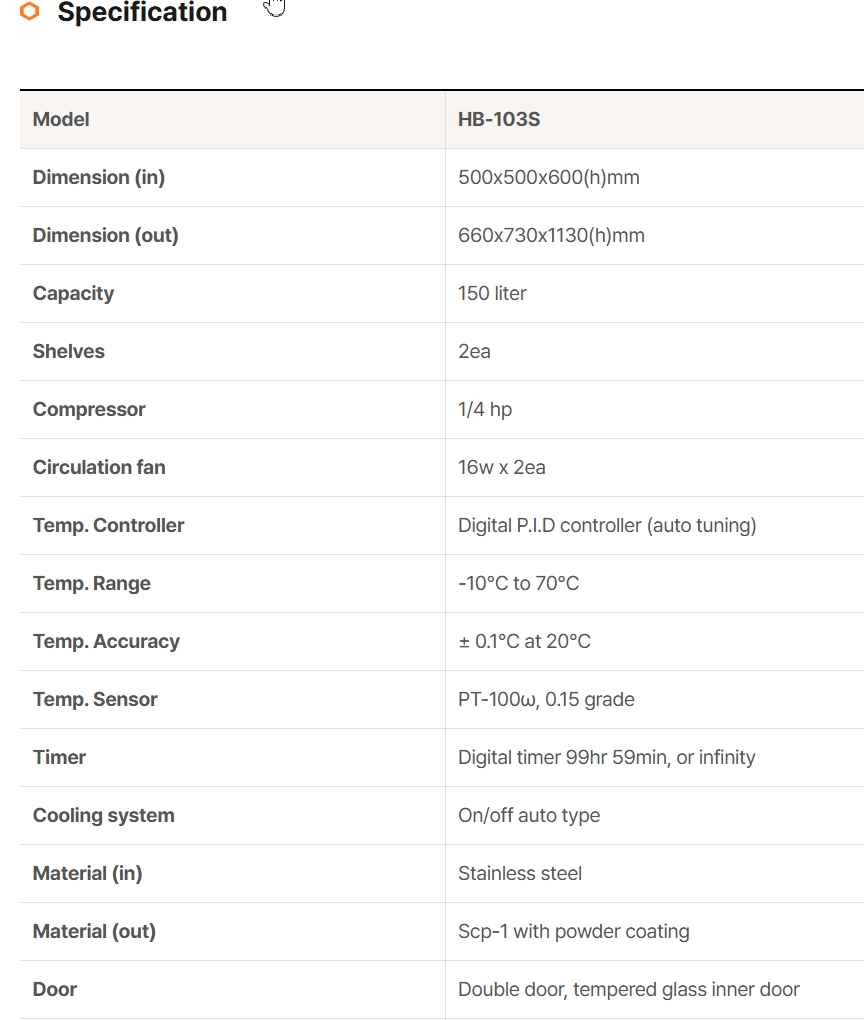Click the Circulation fan label
The width and height of the screenshot is (864, 1020).
coord(99,467)
